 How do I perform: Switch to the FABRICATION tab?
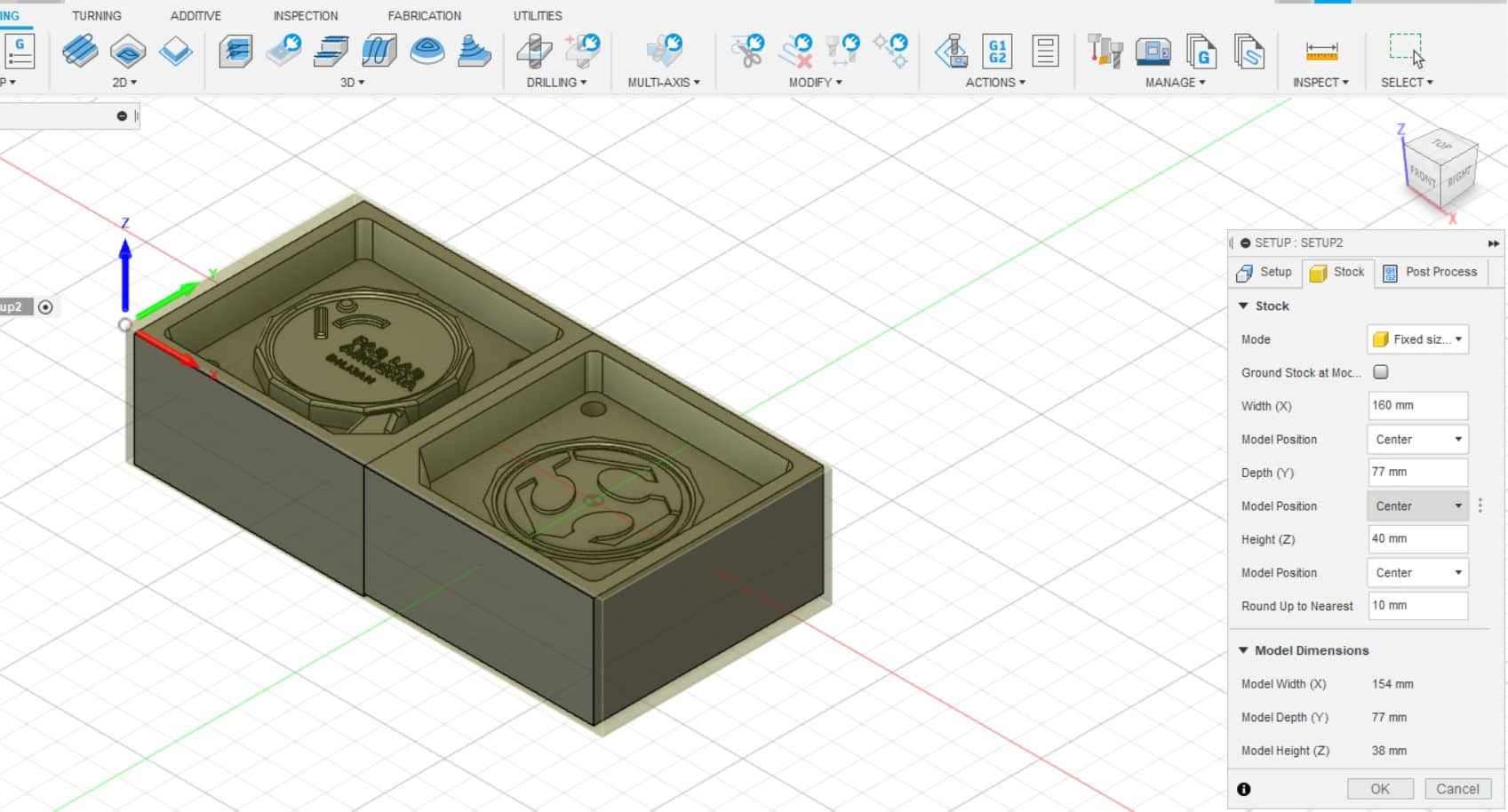pyautogui.click(x=425, y=16)
